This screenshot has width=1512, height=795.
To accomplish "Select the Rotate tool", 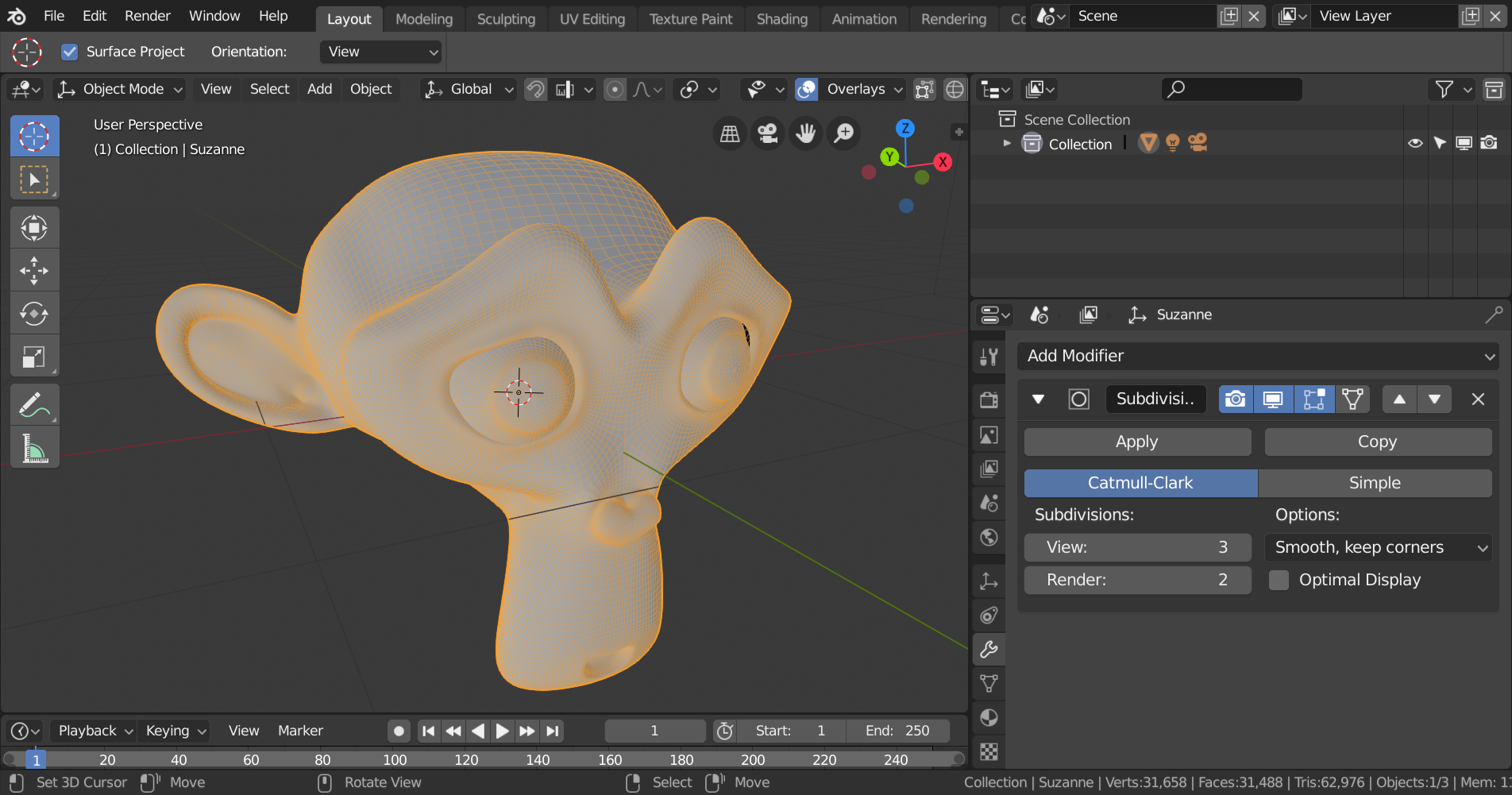I will [34, 314].
